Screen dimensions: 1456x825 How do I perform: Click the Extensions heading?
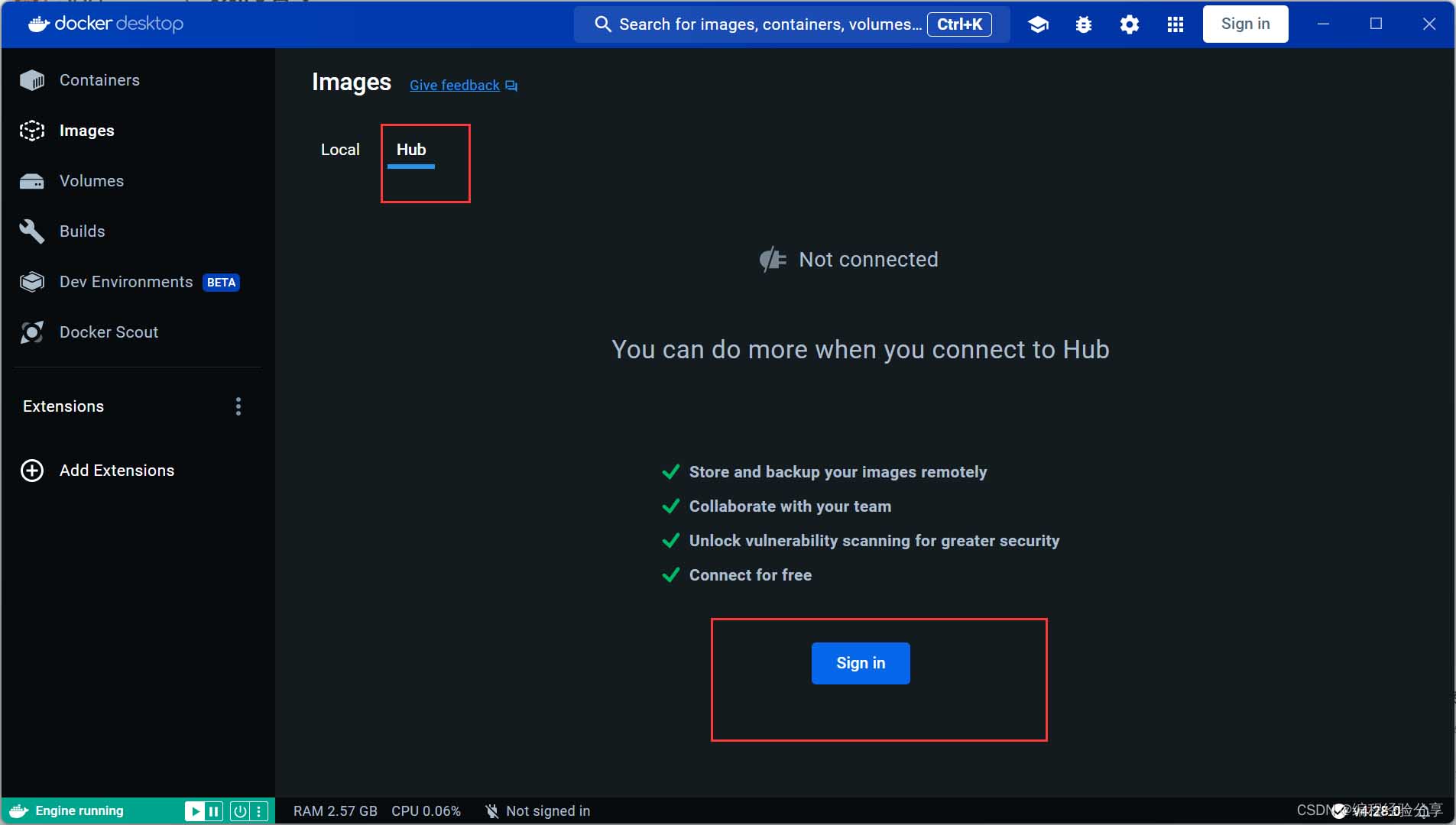[63, 406]
